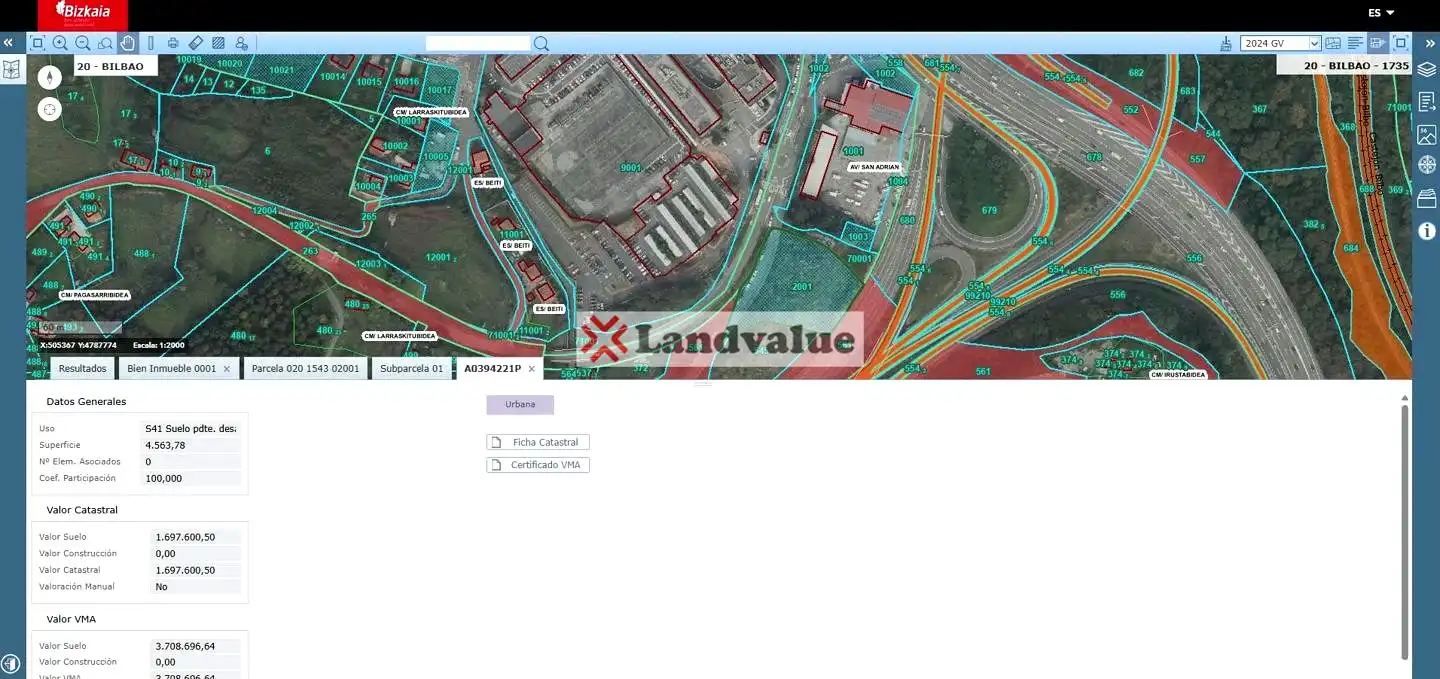Click the north arrow compass button

[x=49, y=77]
